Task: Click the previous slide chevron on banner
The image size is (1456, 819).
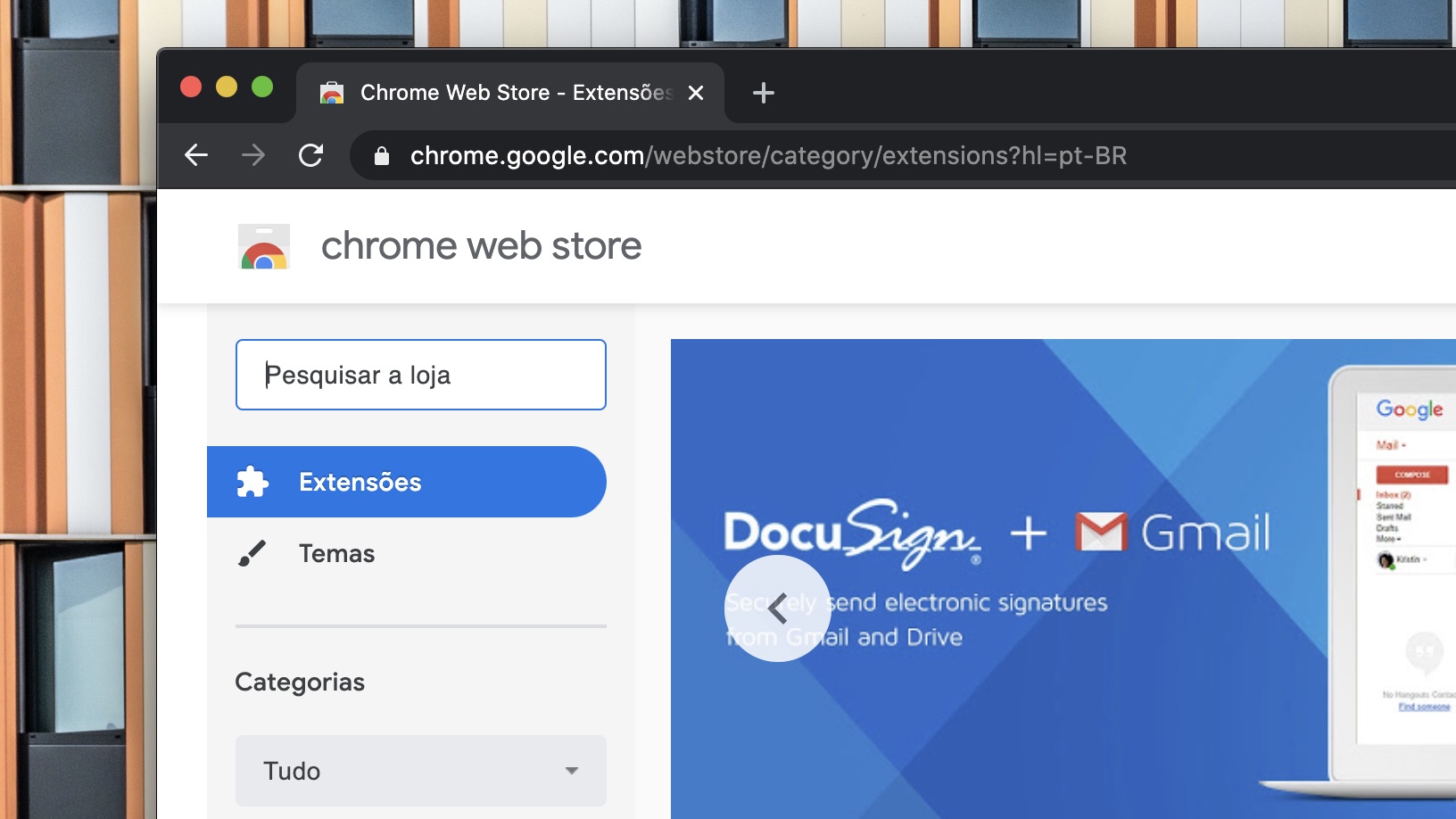Action: click(x=778, y=608)
